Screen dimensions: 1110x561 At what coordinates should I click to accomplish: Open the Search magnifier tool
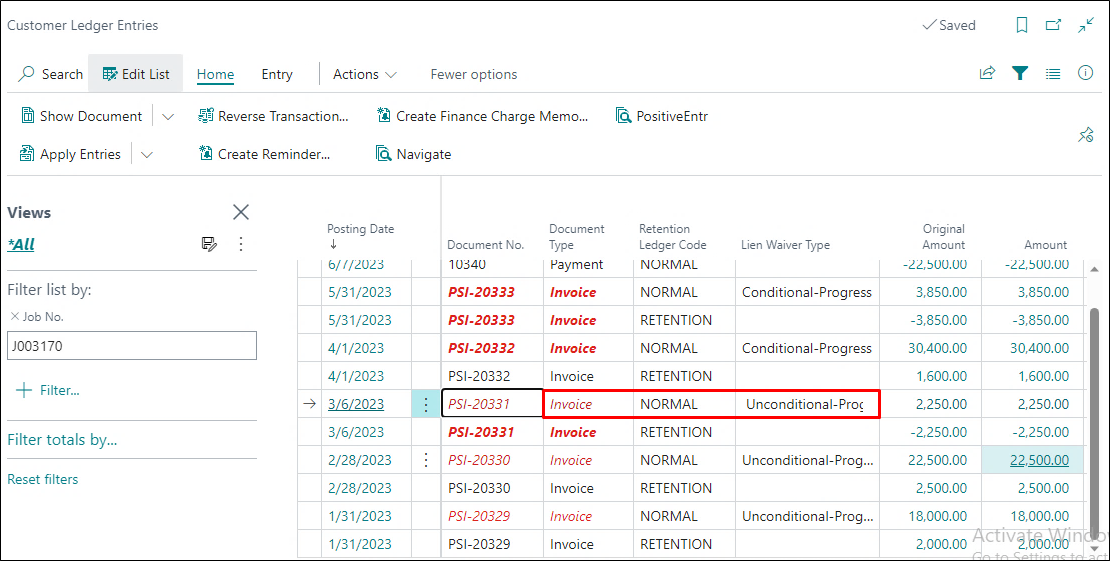point(51,74)
